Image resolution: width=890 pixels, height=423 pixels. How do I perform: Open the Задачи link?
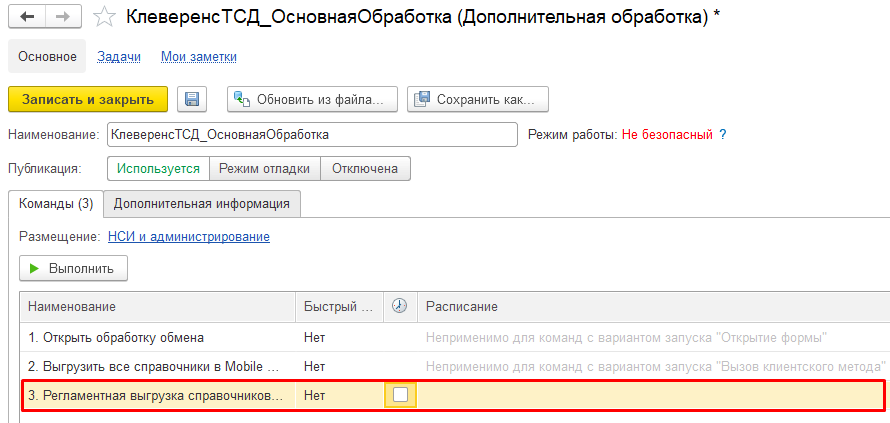(x=119, y=57)
